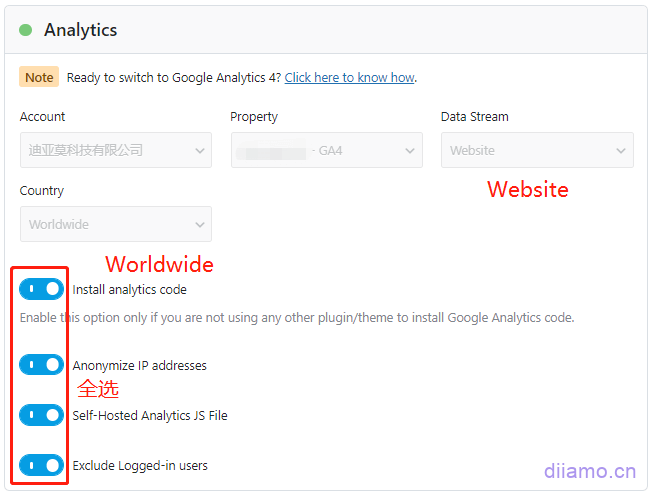653x495 pixels.
Task: Open the 'Click here to know how' link
Action: [x=349, y=77]
